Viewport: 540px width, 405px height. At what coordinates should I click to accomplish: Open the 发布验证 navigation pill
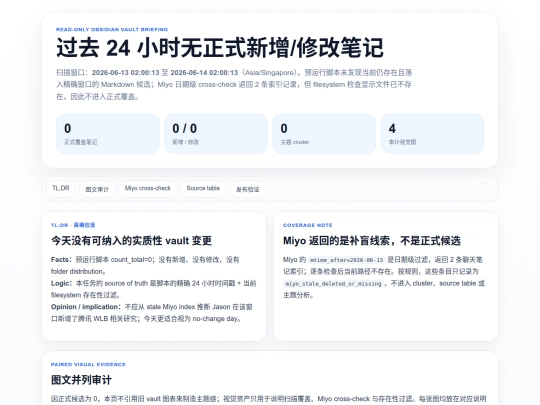click(248, 189)
